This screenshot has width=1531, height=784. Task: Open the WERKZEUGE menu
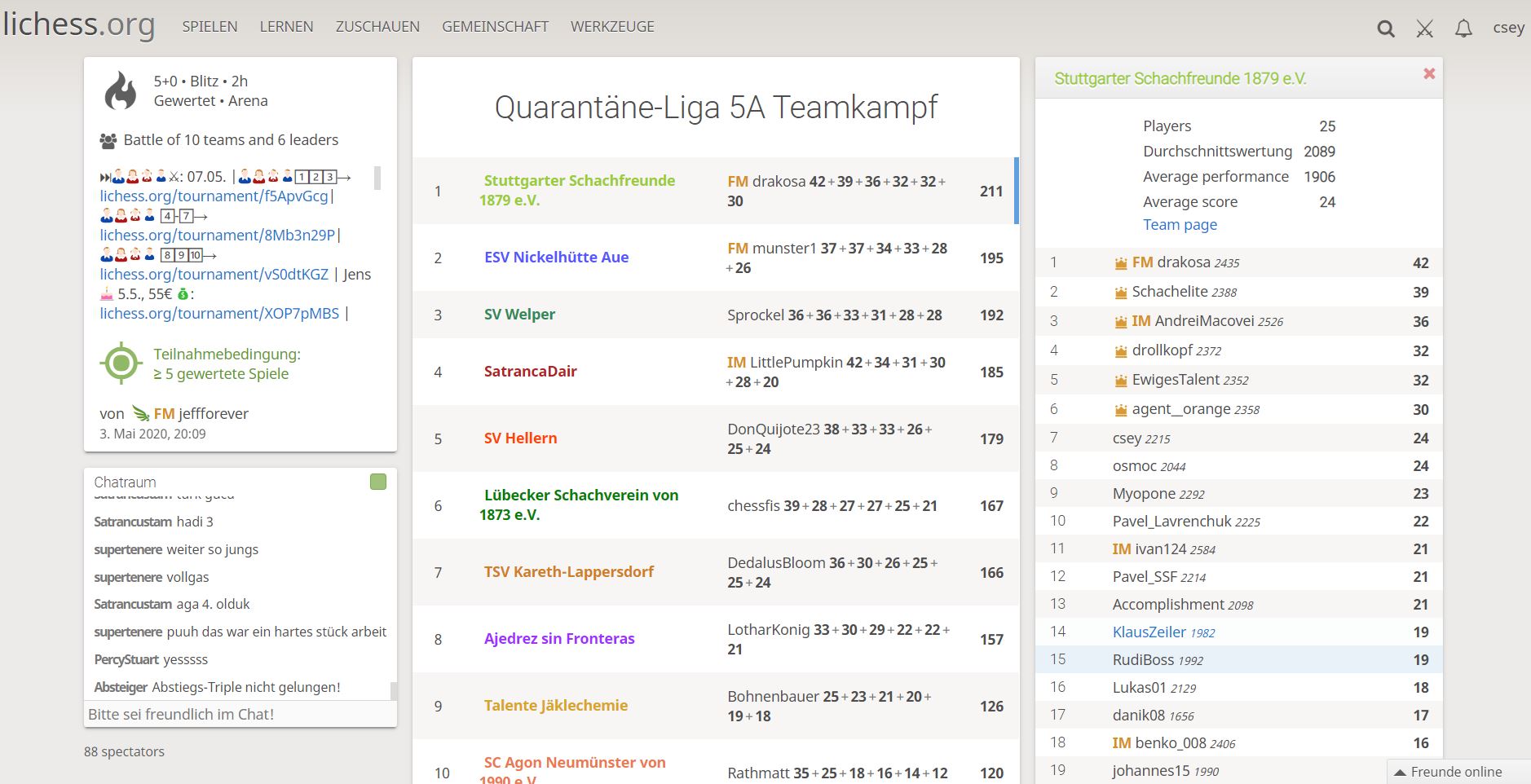click(x=612, y=26)
